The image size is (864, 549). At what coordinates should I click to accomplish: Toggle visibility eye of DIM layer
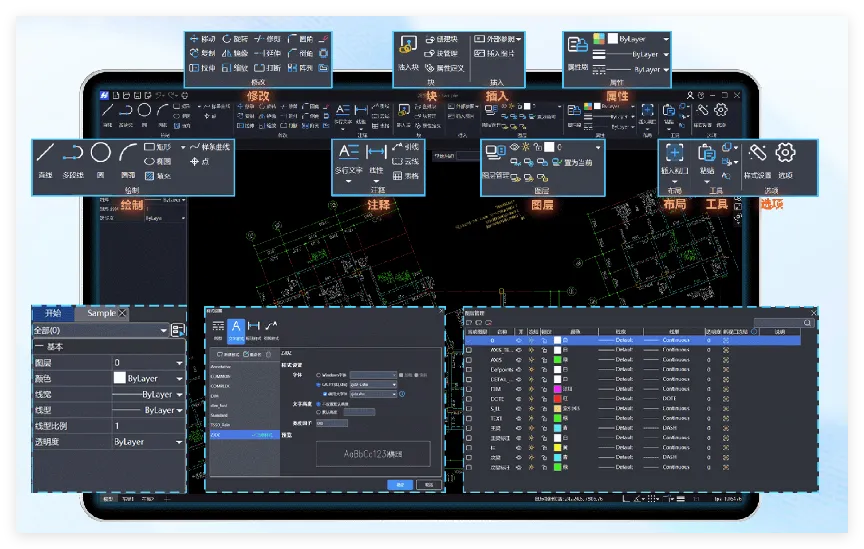click(519, 388)
